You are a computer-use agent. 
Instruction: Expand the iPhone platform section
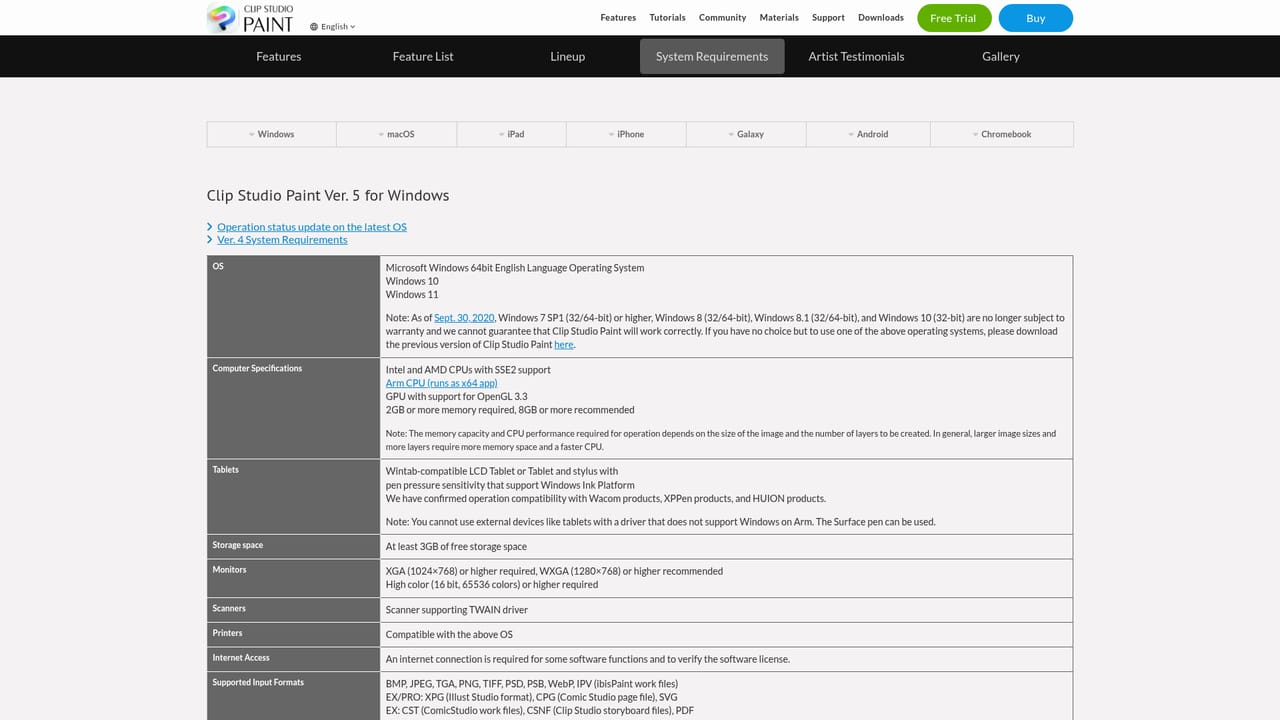627,134
